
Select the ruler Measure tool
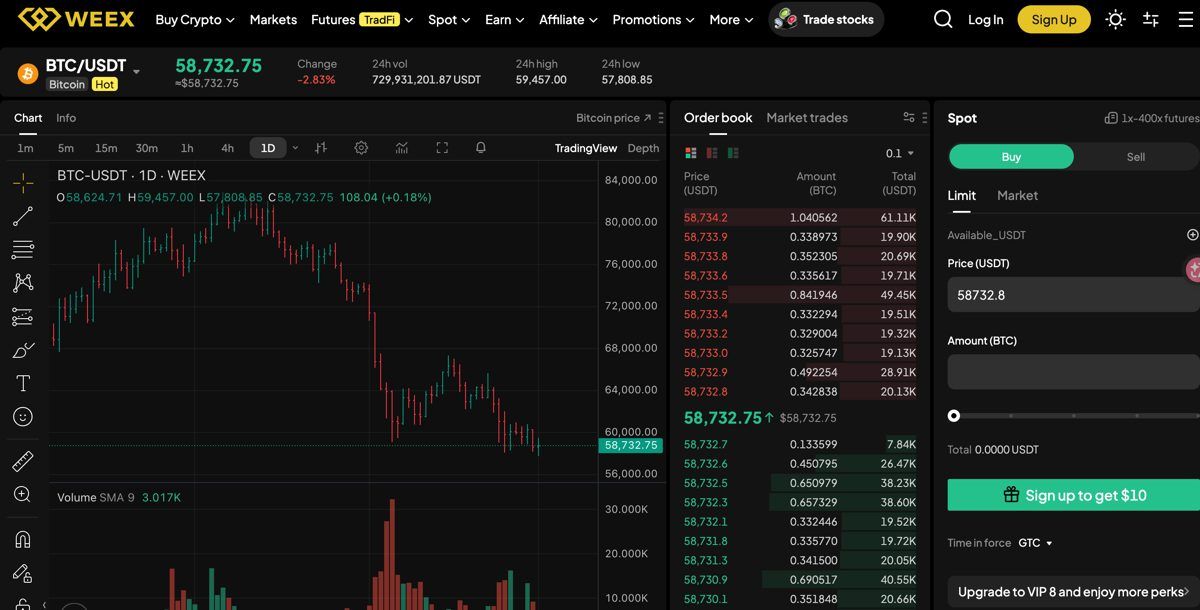[23, 461]
